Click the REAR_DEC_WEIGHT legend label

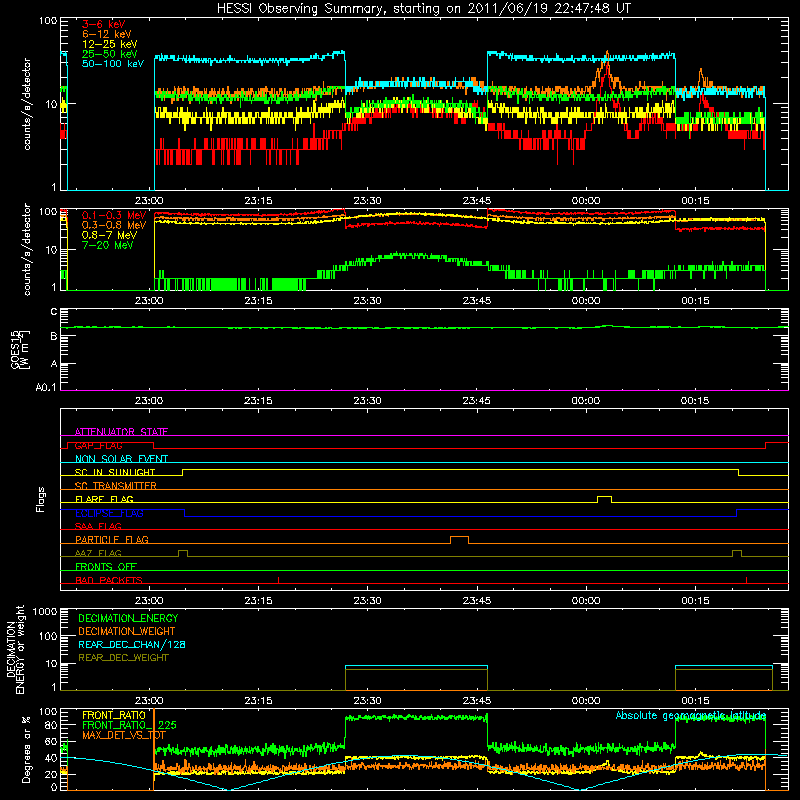click(123, 658)
